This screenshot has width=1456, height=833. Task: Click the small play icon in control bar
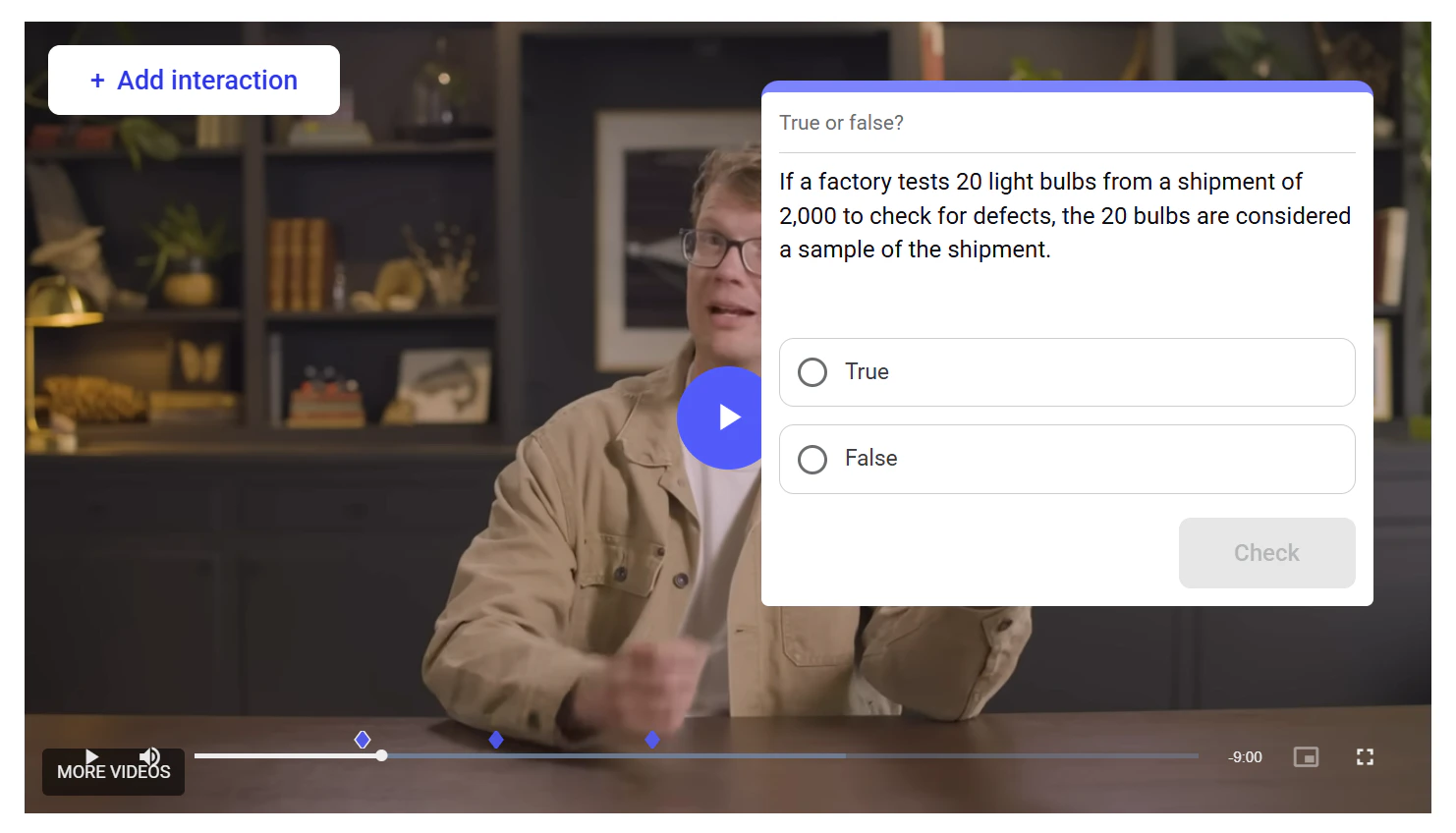point(91,756)
